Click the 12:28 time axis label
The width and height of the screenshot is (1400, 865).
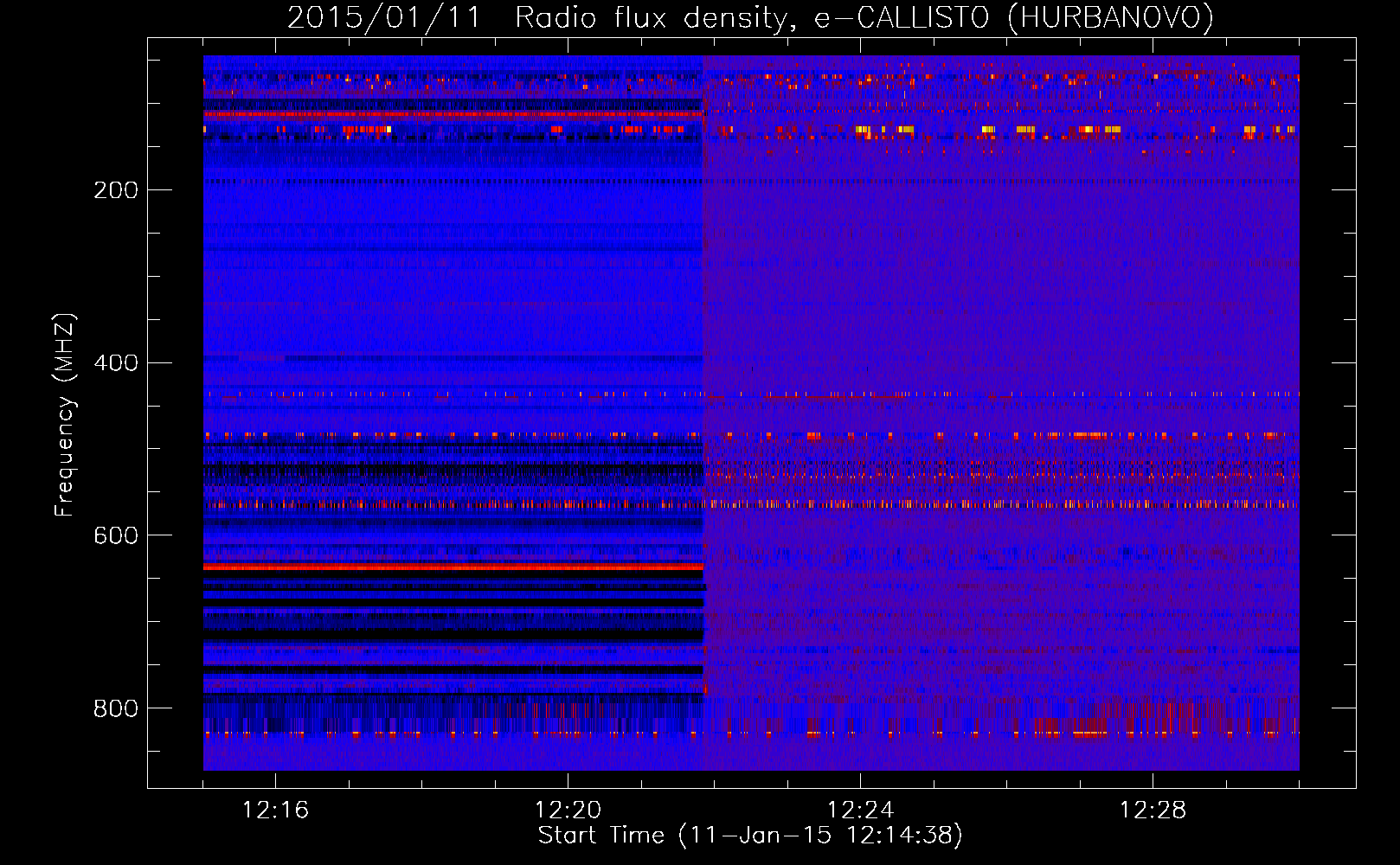coord(1153,811)
